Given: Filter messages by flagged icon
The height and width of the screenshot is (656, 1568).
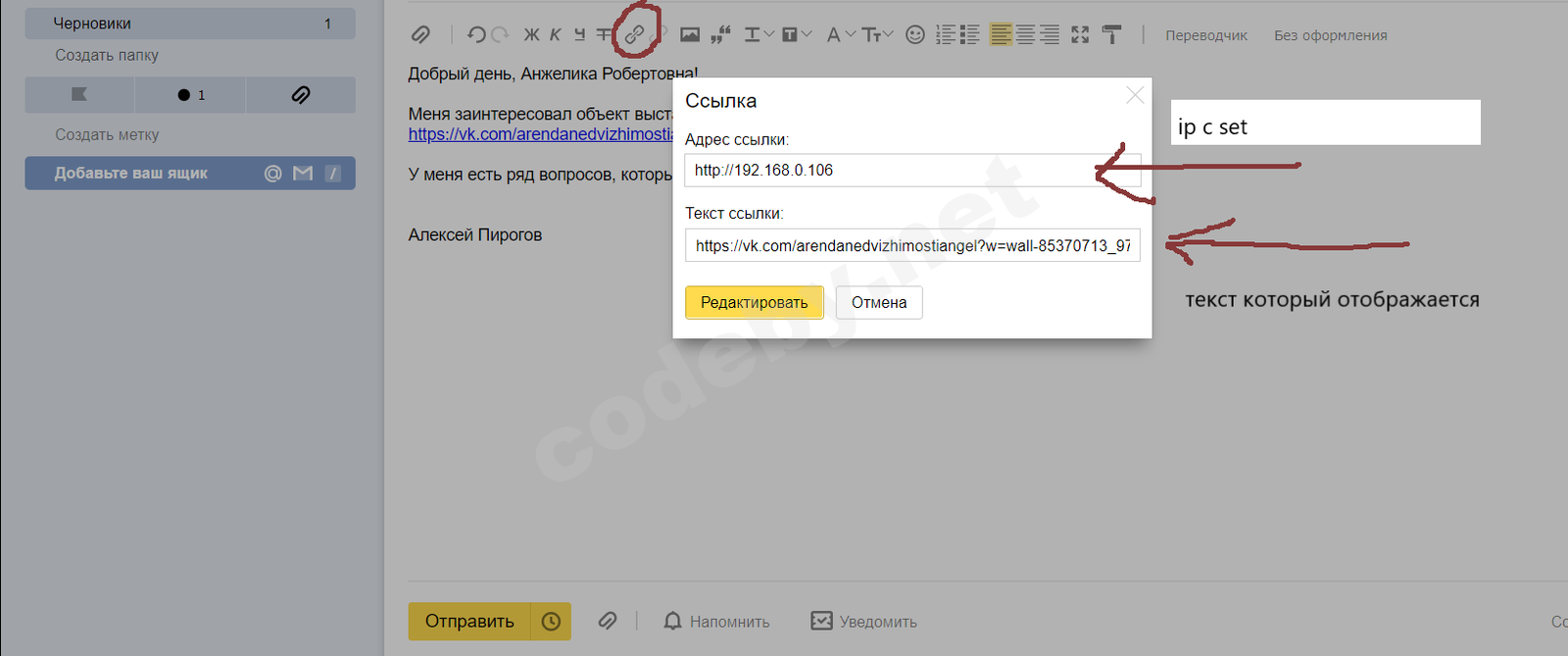Looking at the screenshot, I should (x=79, y=95).
